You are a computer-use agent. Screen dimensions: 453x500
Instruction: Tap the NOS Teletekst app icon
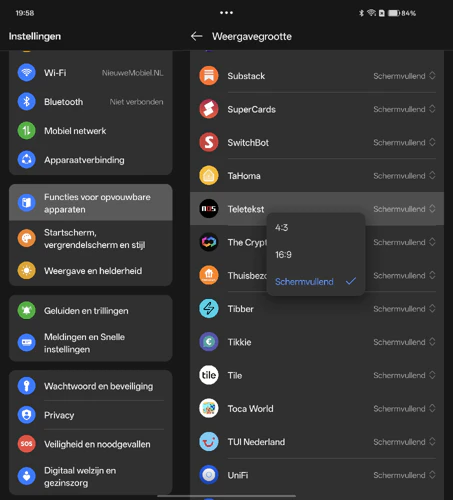coord(209,209)
